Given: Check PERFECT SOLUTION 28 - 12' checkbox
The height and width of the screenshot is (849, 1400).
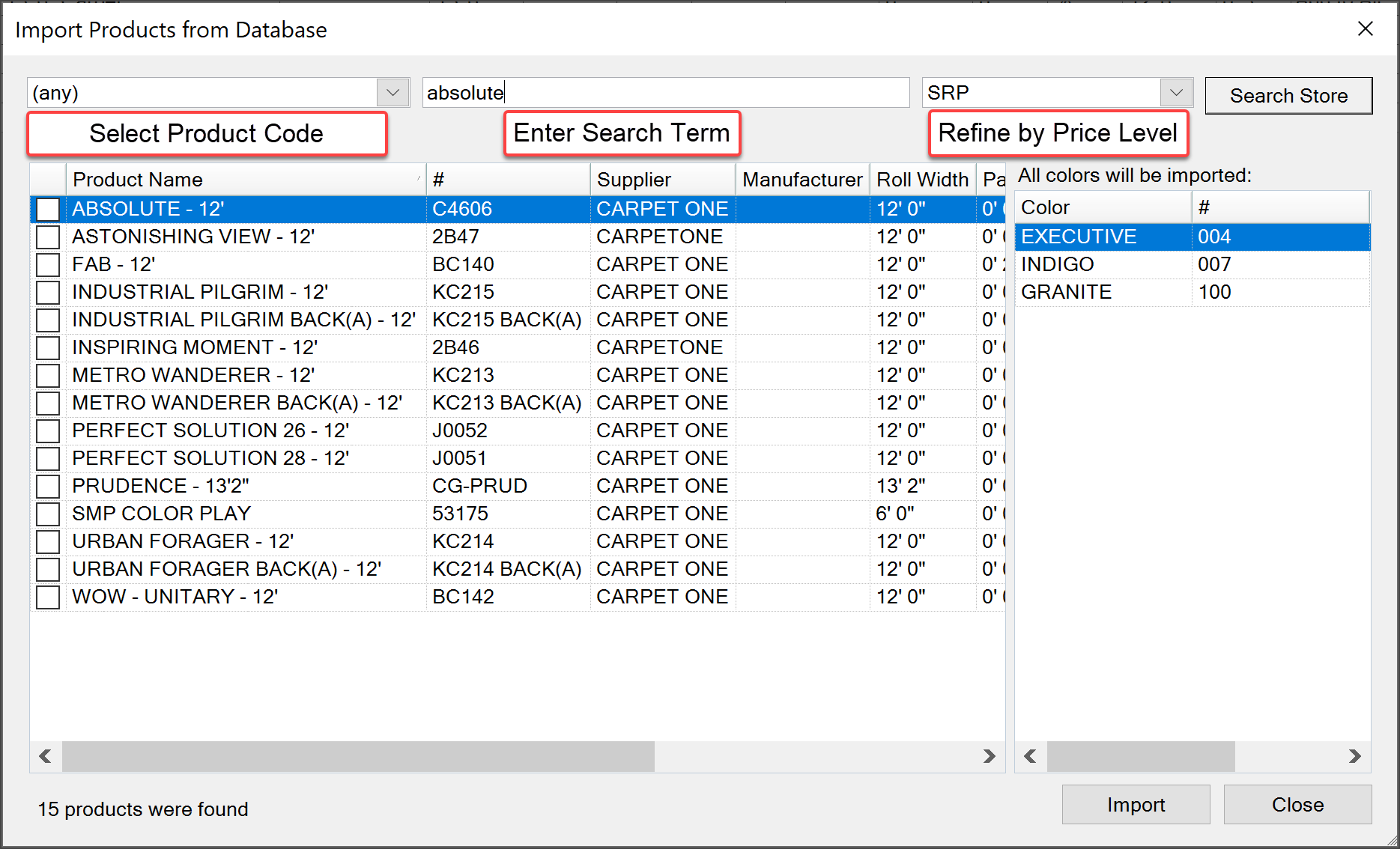Looking at the screenshot, I should coord(48,458).
